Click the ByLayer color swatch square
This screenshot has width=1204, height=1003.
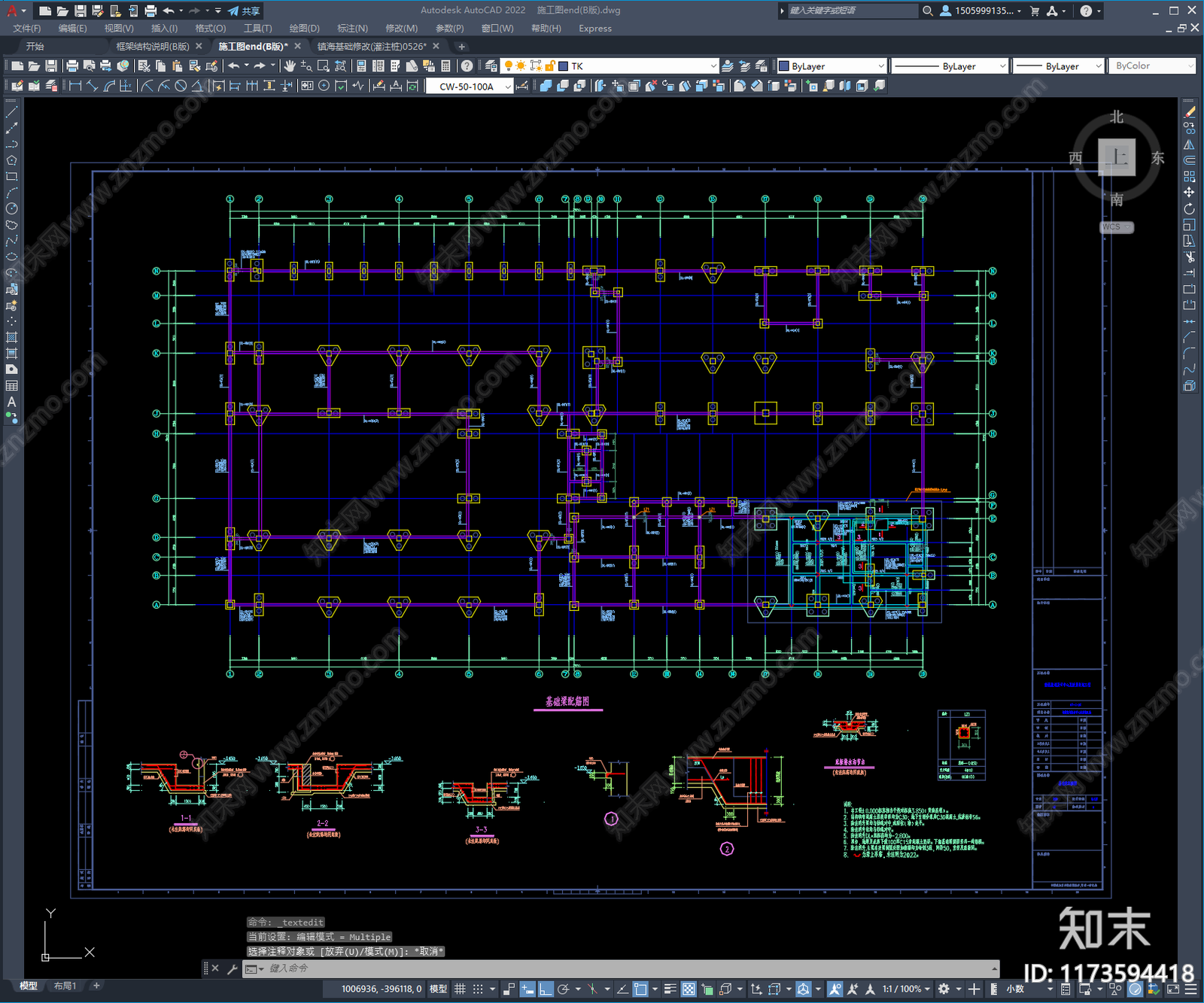(784, 66)
